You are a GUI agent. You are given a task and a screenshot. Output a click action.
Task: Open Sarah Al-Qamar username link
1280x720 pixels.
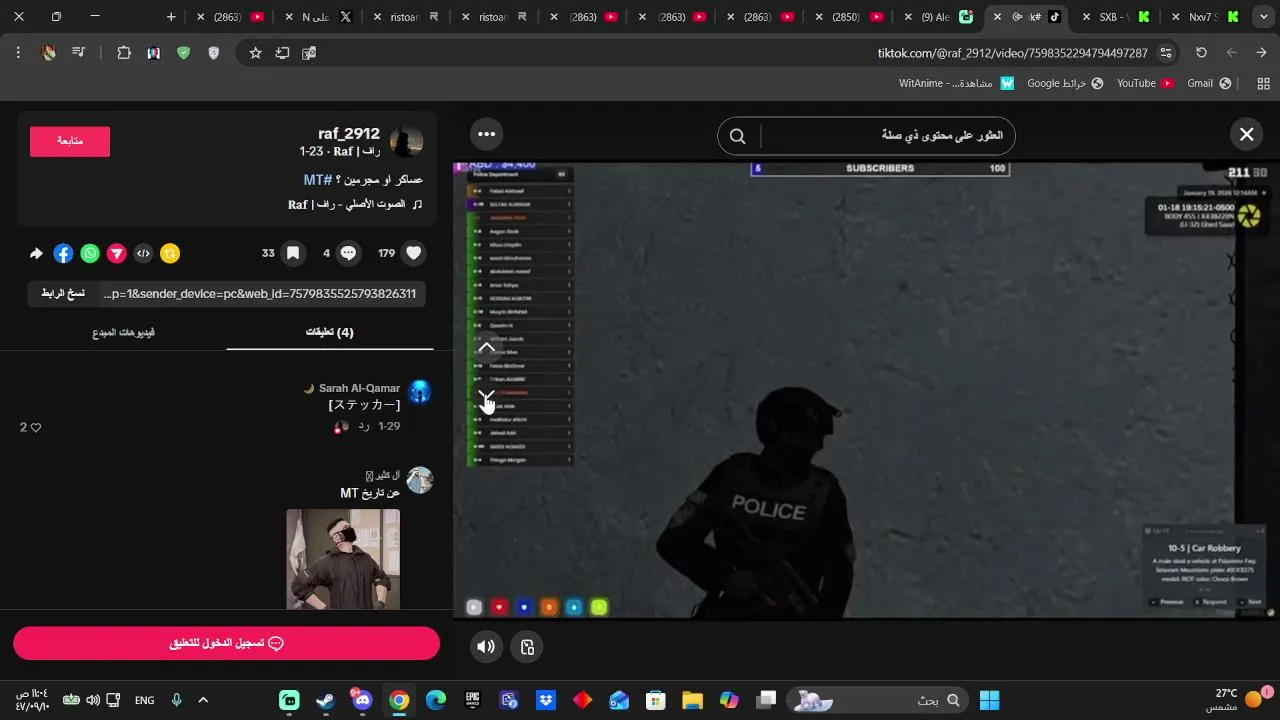[x=359, y=388]
